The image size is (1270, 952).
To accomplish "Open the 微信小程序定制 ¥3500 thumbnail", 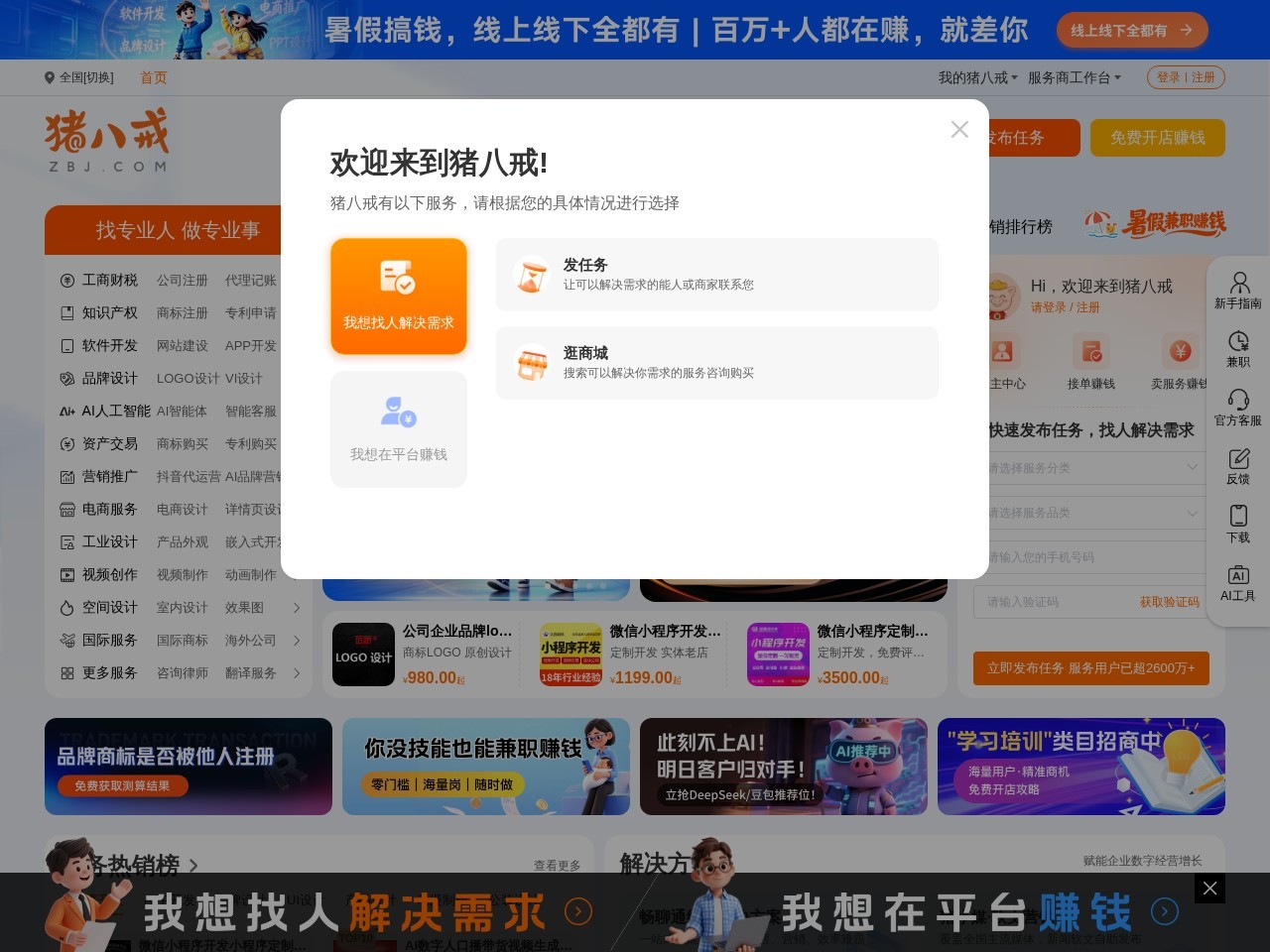I will (778, 654).
